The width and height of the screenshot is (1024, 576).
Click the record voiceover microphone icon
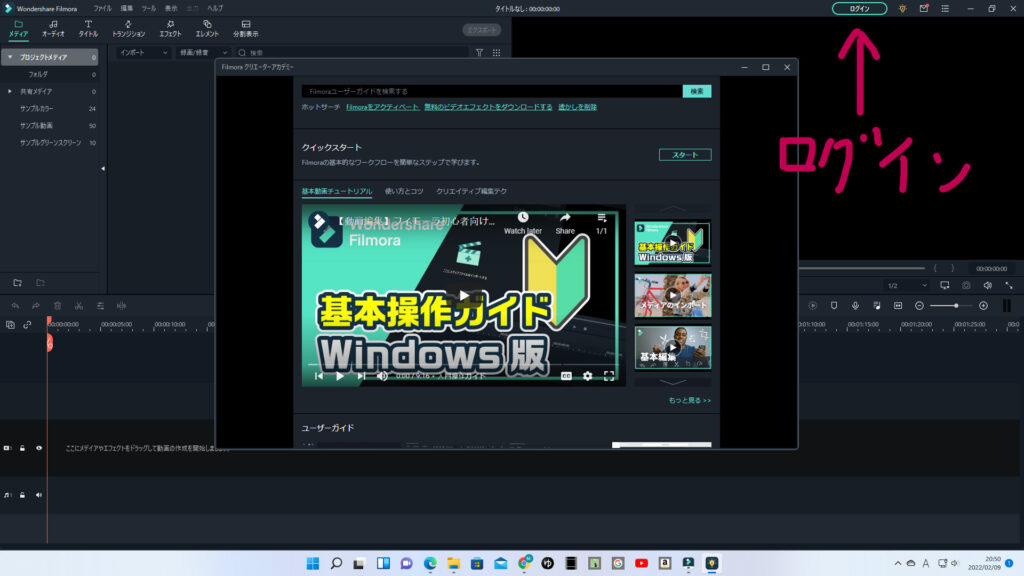click(855, 306)
